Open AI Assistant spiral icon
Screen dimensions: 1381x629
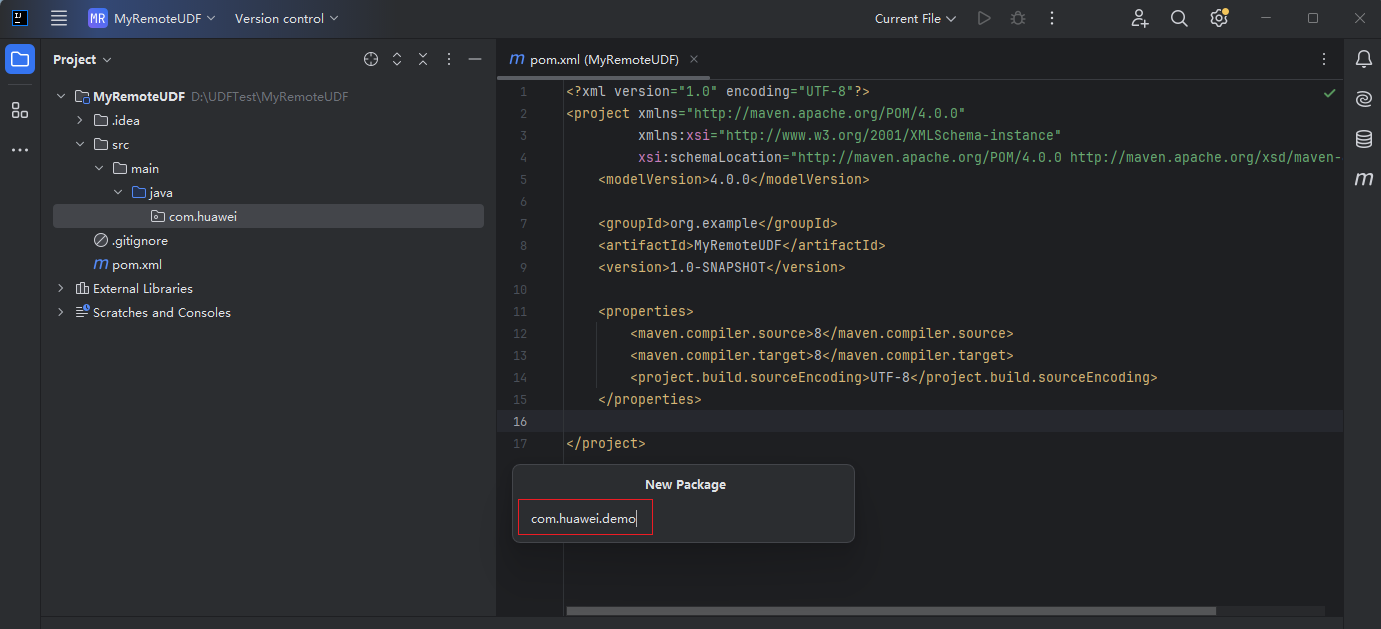tap(1363, 99)
